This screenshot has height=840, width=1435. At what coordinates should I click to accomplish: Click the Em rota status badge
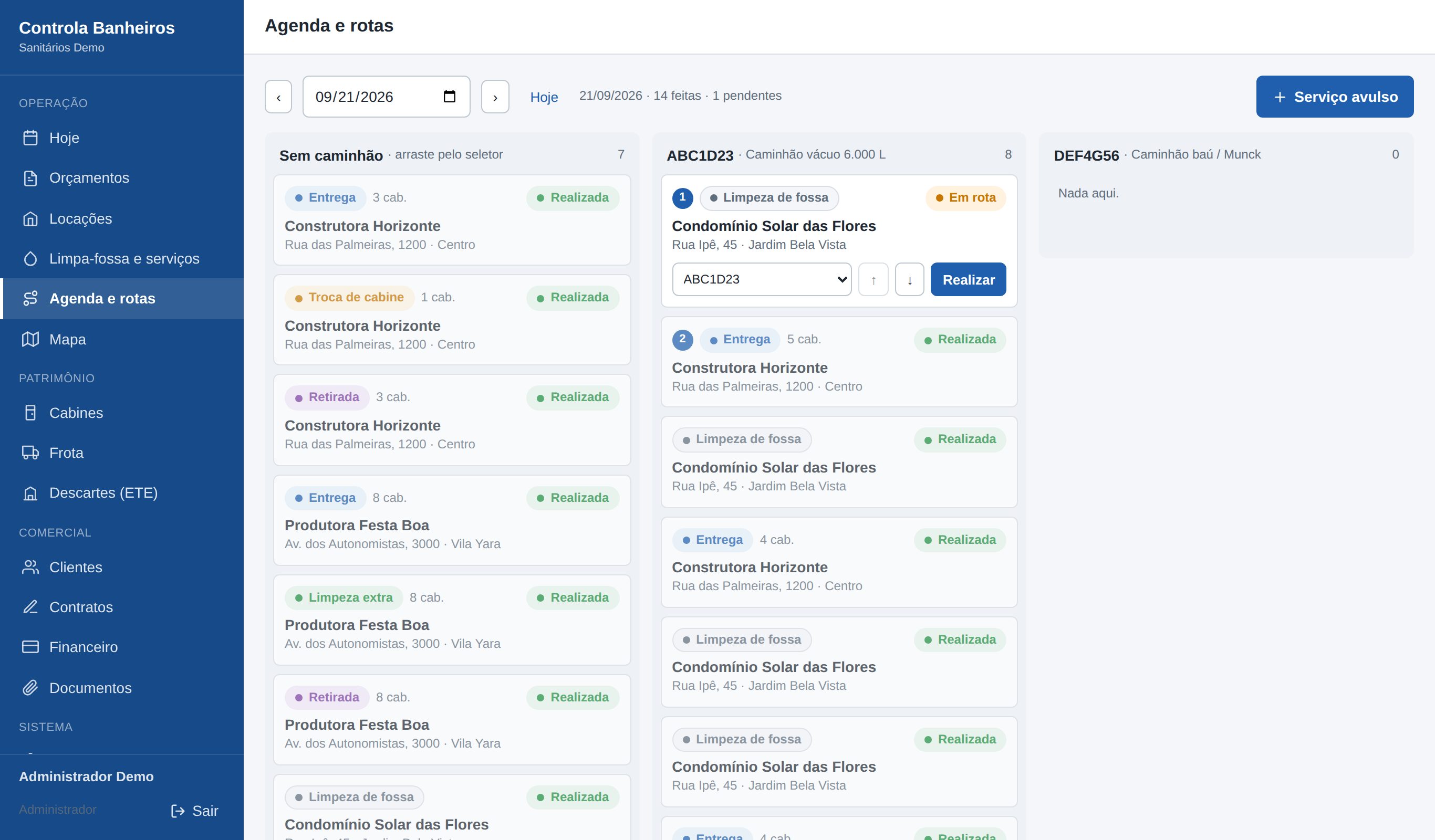click(x=965, y=198)
